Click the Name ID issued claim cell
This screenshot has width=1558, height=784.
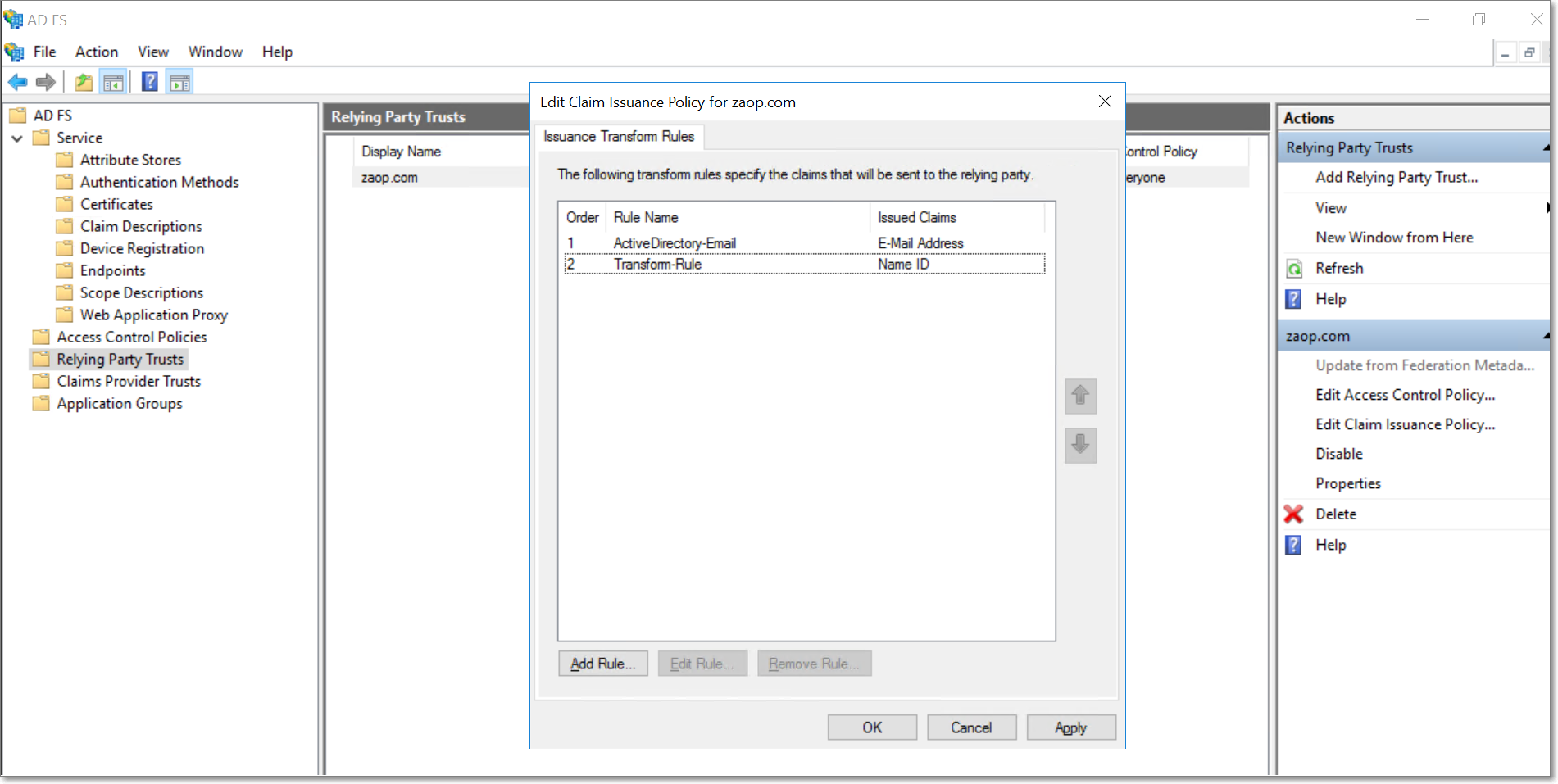(903, 264)
